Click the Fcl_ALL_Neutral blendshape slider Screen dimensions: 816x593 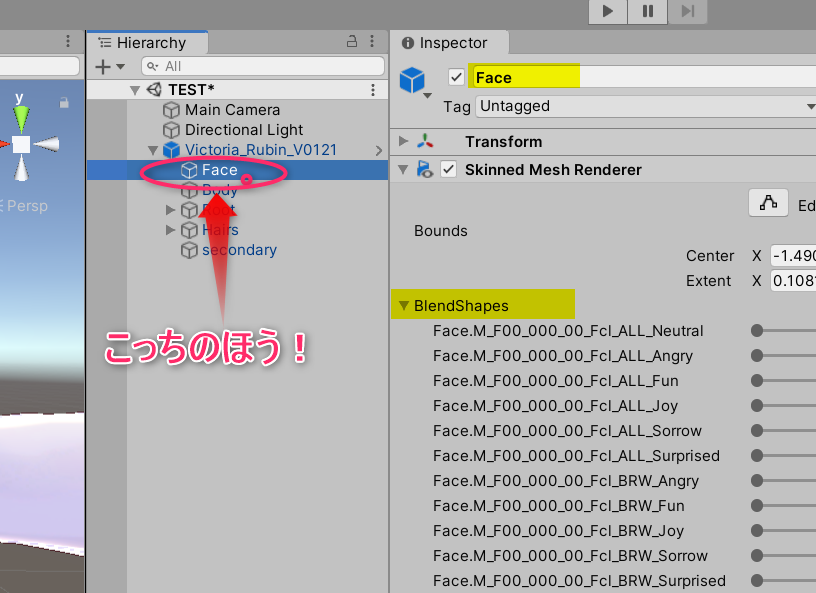pyautogui.click(x=783, y=331)
